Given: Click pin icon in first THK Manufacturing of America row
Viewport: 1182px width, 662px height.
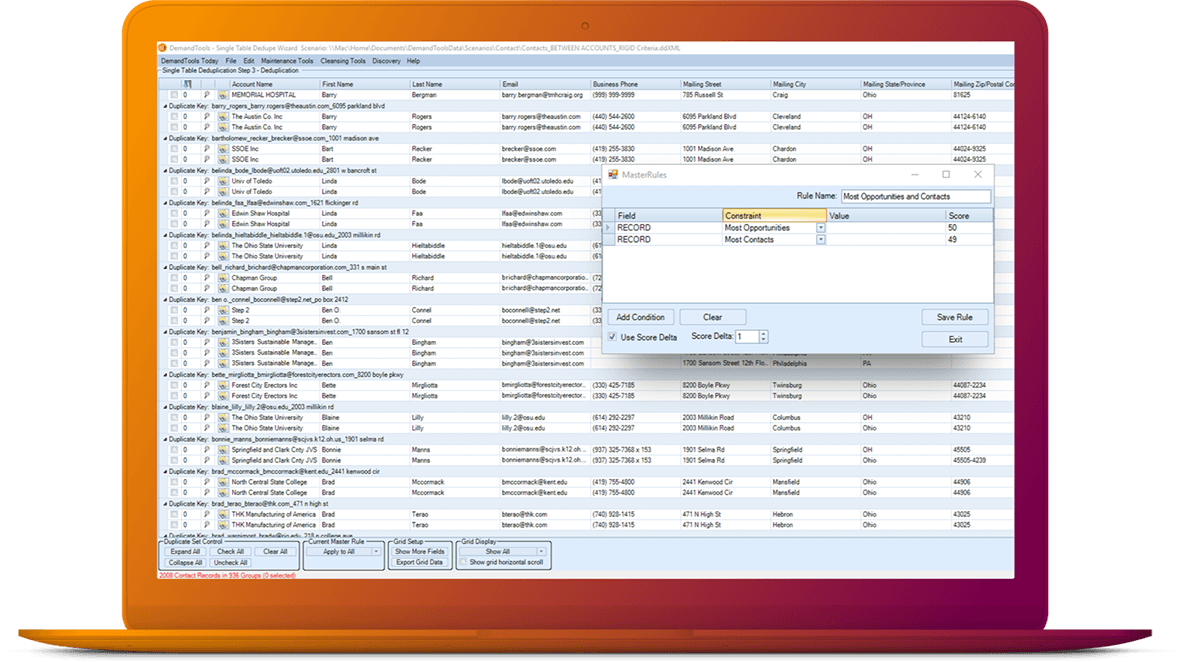Looking at the screenshot, I should tap(207, 514).
